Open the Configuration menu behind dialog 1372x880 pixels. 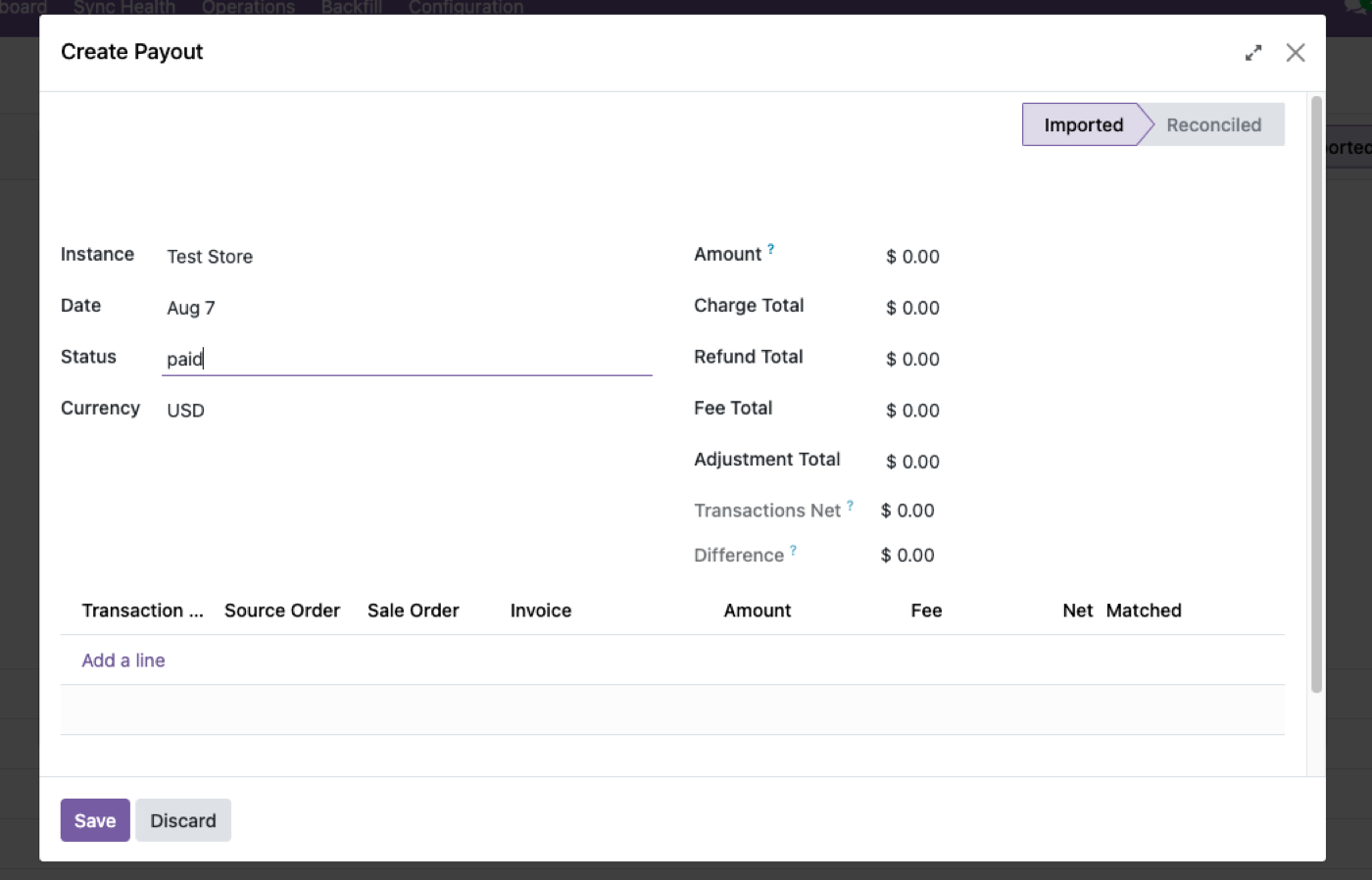click(465, 7)
